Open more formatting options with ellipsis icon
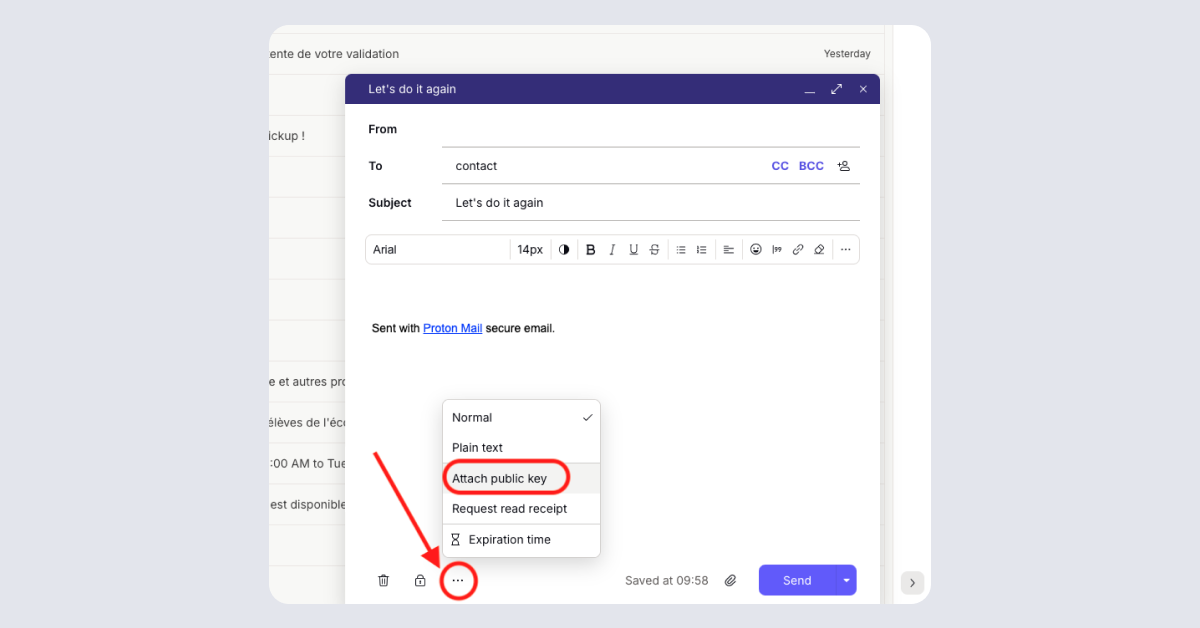The width and height of the screenshot is (1200, 628). coord(846,249)
